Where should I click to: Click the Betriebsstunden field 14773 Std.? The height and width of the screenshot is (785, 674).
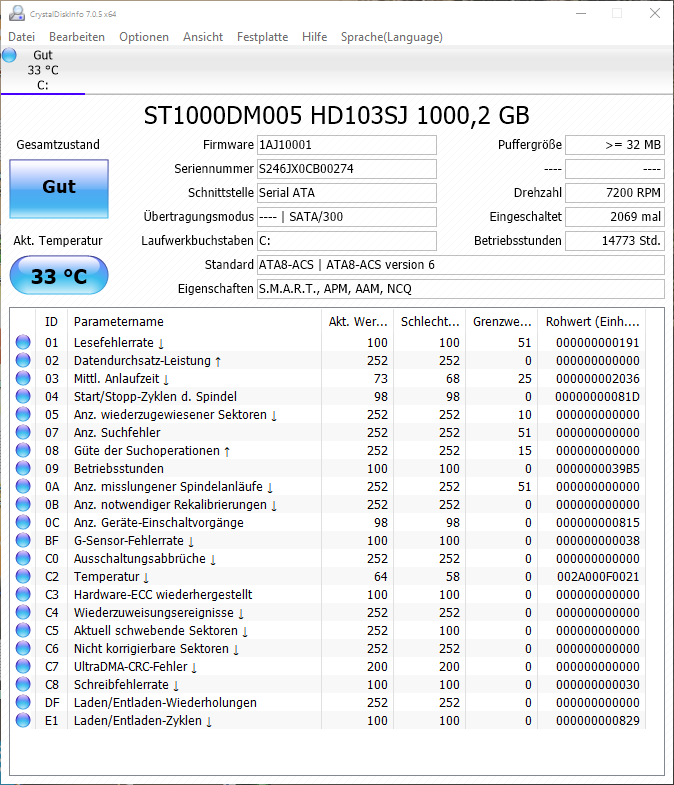(615, 241)
